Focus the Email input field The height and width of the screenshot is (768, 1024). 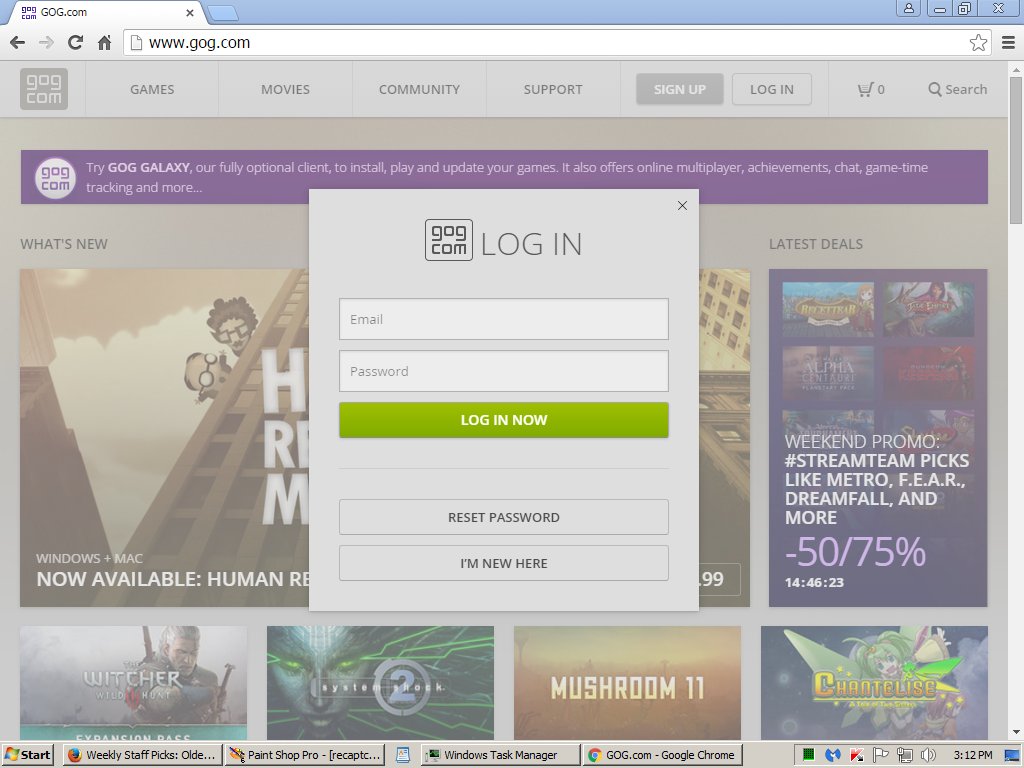pos(504,319)
